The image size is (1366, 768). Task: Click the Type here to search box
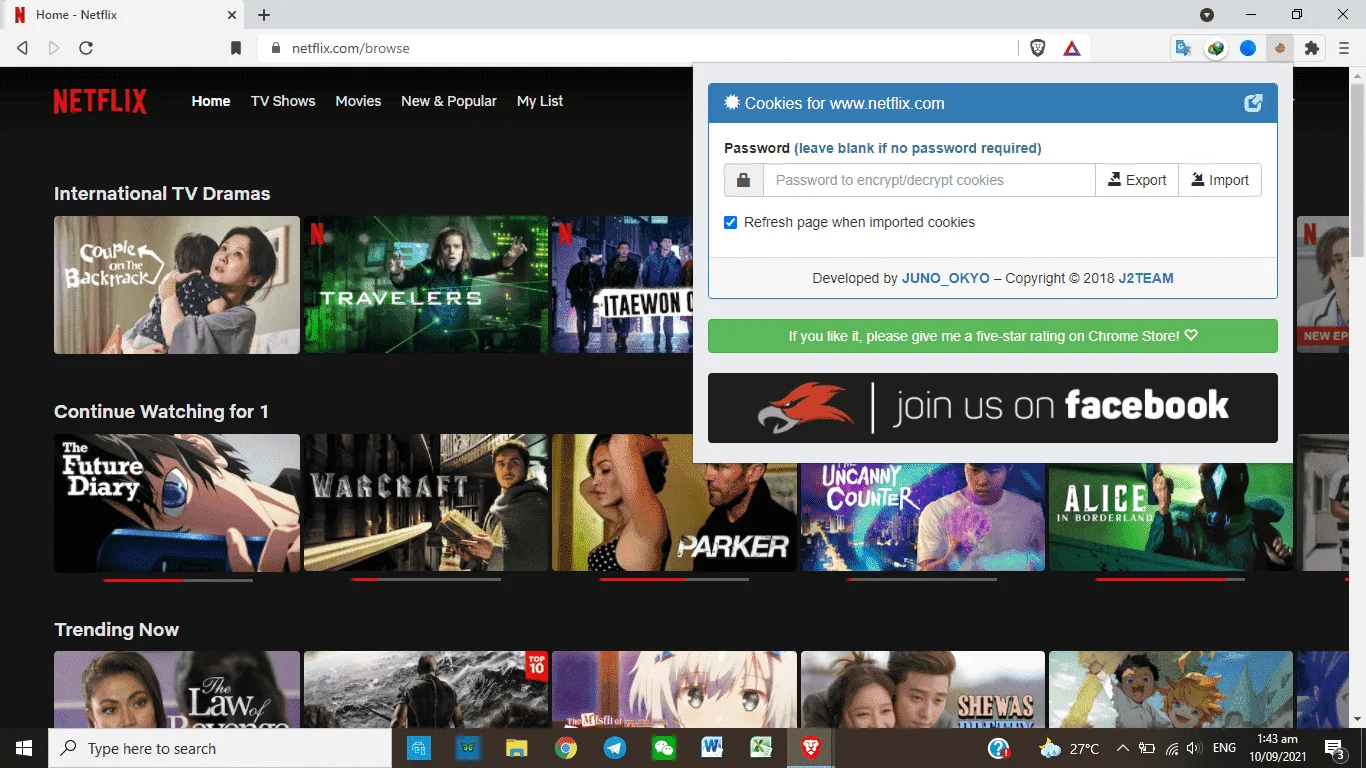(x=220, y=748)
